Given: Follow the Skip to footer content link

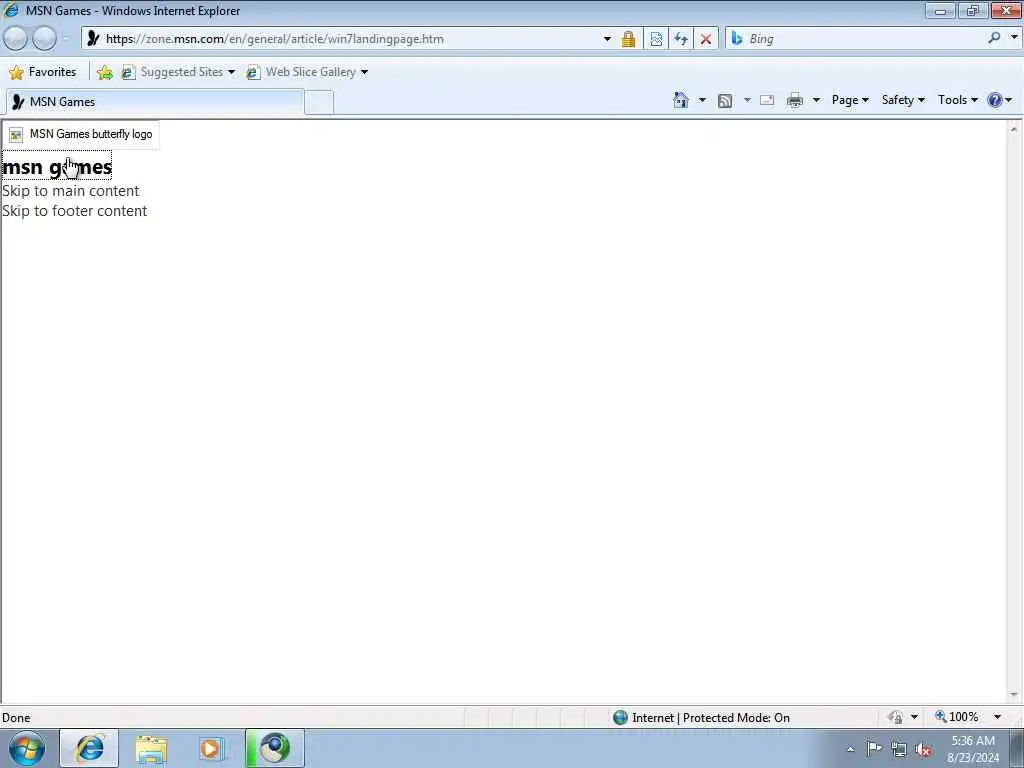Looking at the screenshot, I should 74,211.
